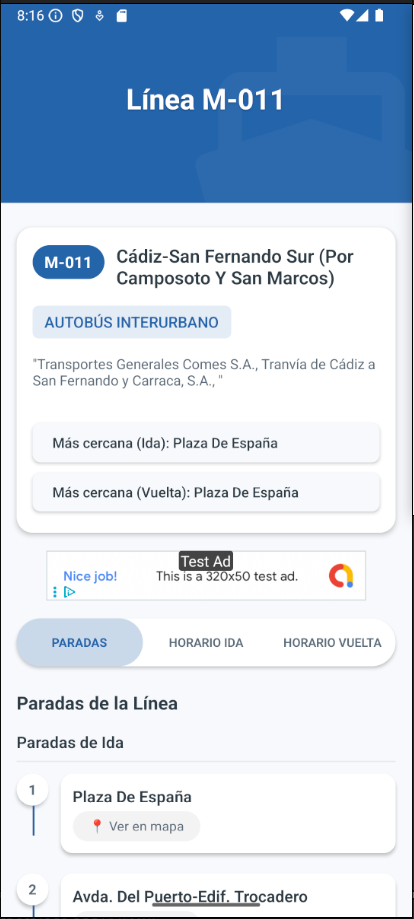Tap the M-011 line badge

click(x=68, y=262)
